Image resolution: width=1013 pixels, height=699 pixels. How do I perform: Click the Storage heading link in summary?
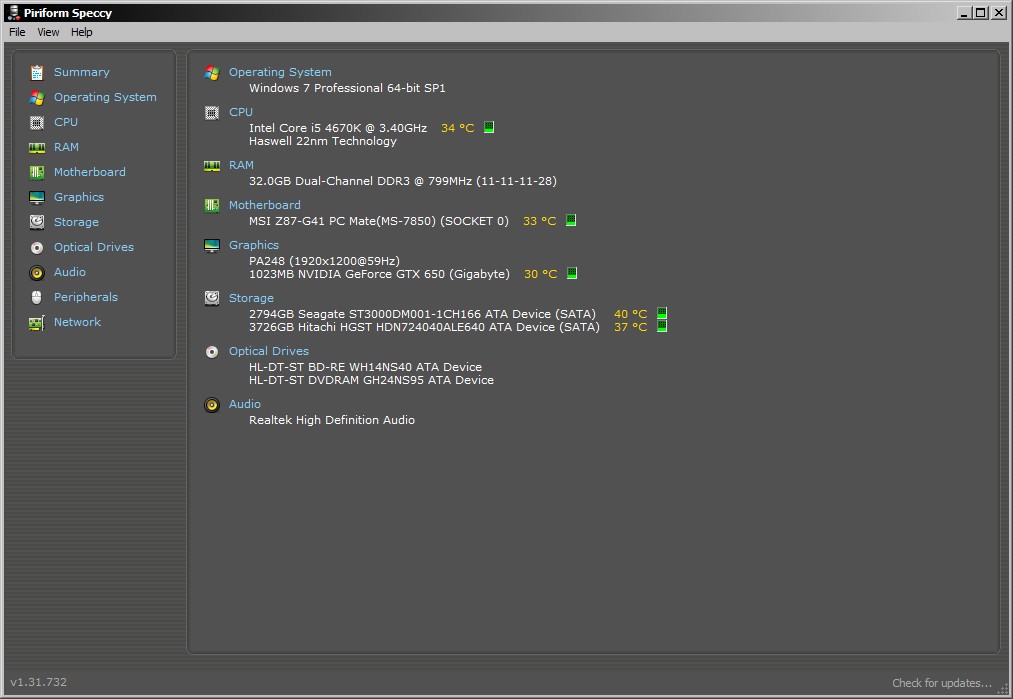pyautogui.click(x=251, y=298)
